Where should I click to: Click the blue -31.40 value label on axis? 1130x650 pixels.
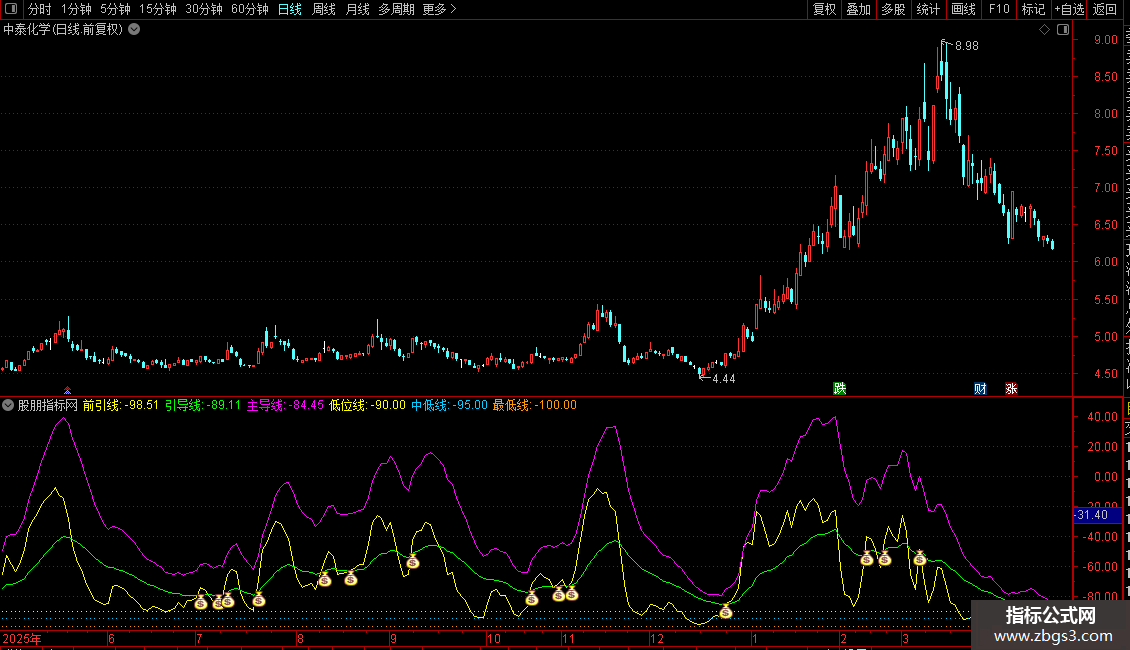(x=1091, y=515)
